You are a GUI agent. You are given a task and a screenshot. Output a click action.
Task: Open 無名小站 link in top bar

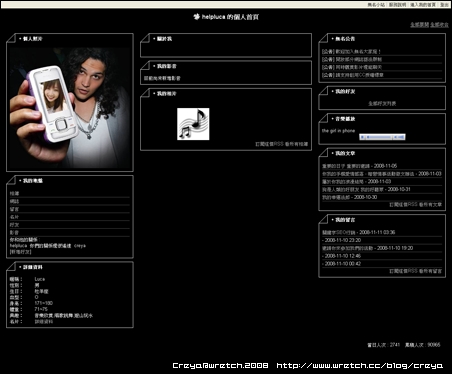tap(376, 5)
